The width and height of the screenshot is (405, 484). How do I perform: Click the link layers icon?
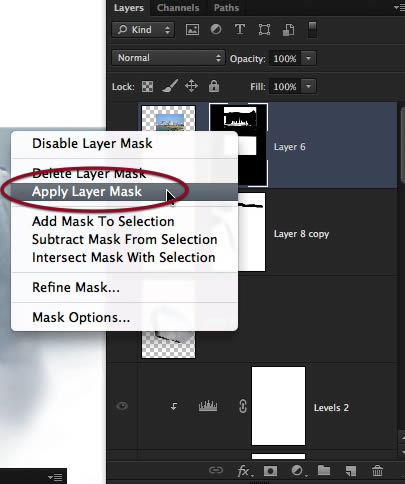click(x=216, y=470)
